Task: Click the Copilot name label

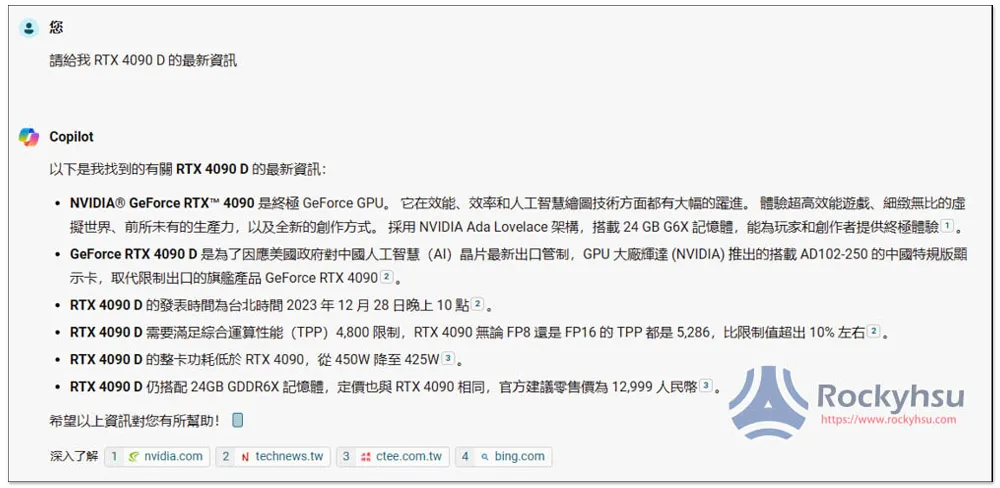Action: point(71,137)
